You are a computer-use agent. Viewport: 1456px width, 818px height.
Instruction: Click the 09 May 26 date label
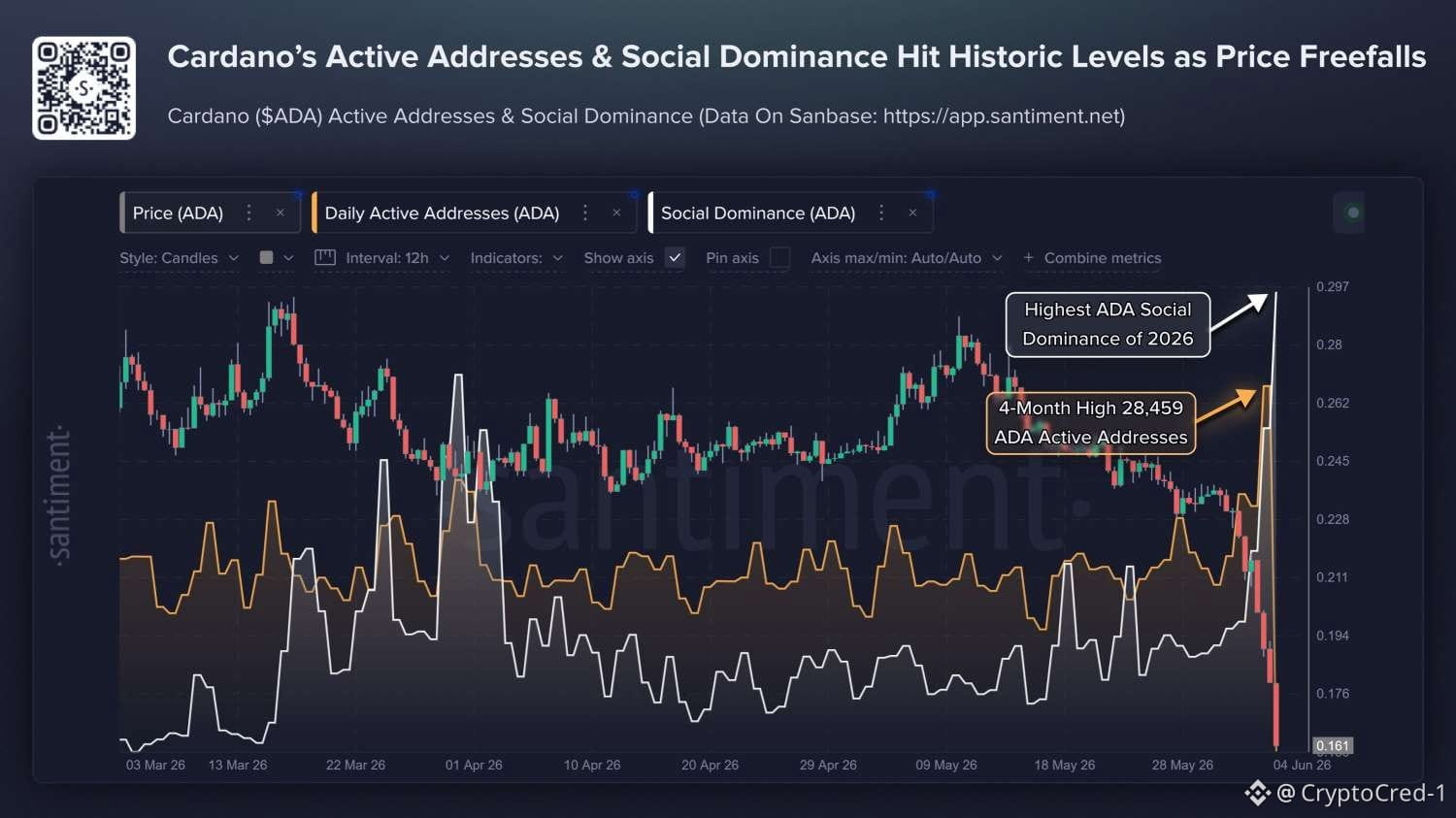tap(946, 765)
